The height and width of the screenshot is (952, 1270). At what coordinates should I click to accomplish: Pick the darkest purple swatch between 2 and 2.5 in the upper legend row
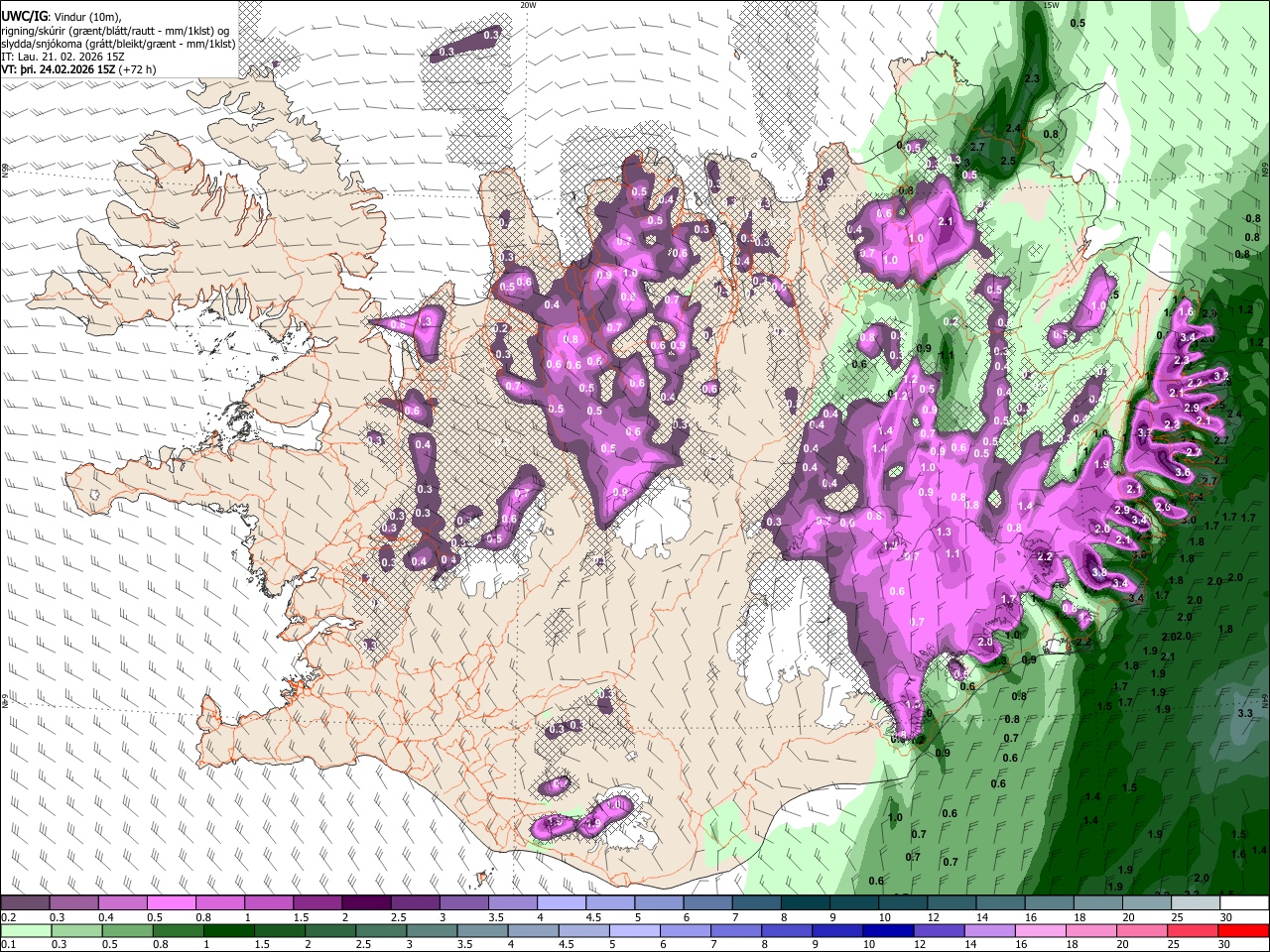[366, 903]
